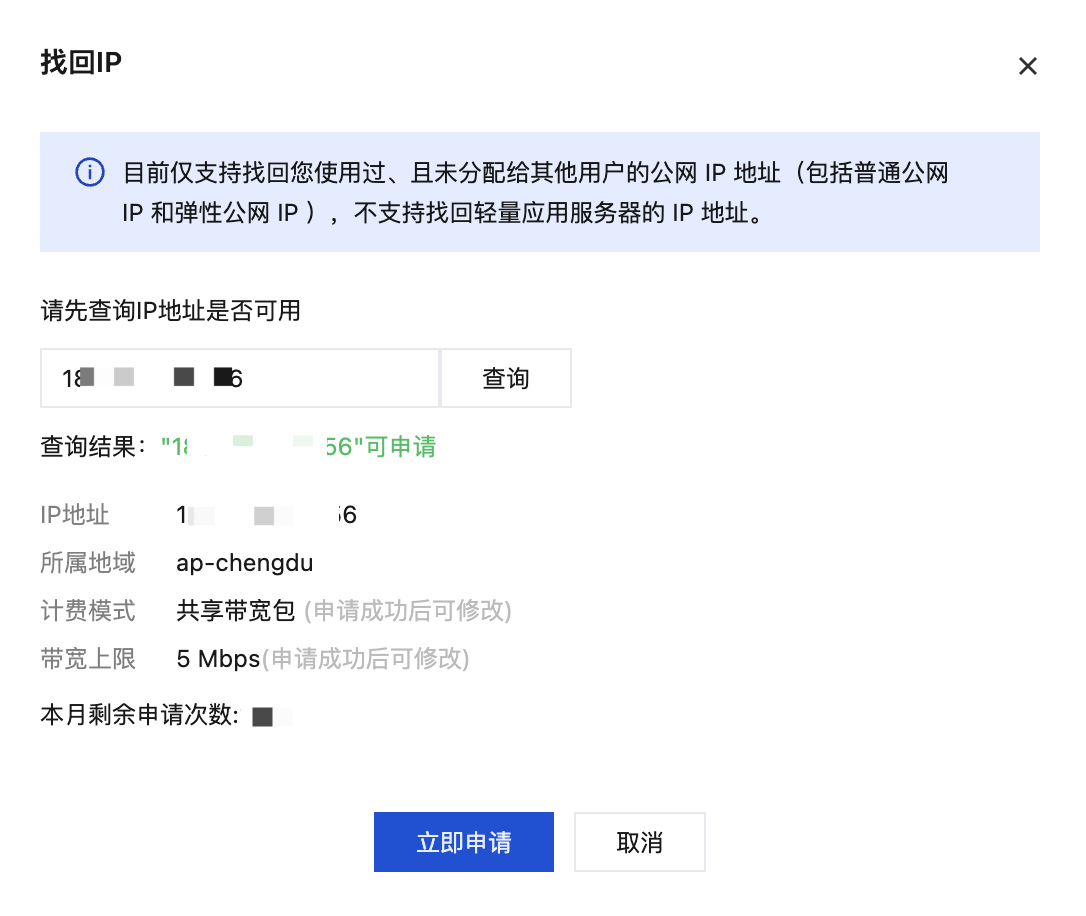Click the ap-chengdu region value
This screenshot has width=1086, height=916.
click(244, 563)
